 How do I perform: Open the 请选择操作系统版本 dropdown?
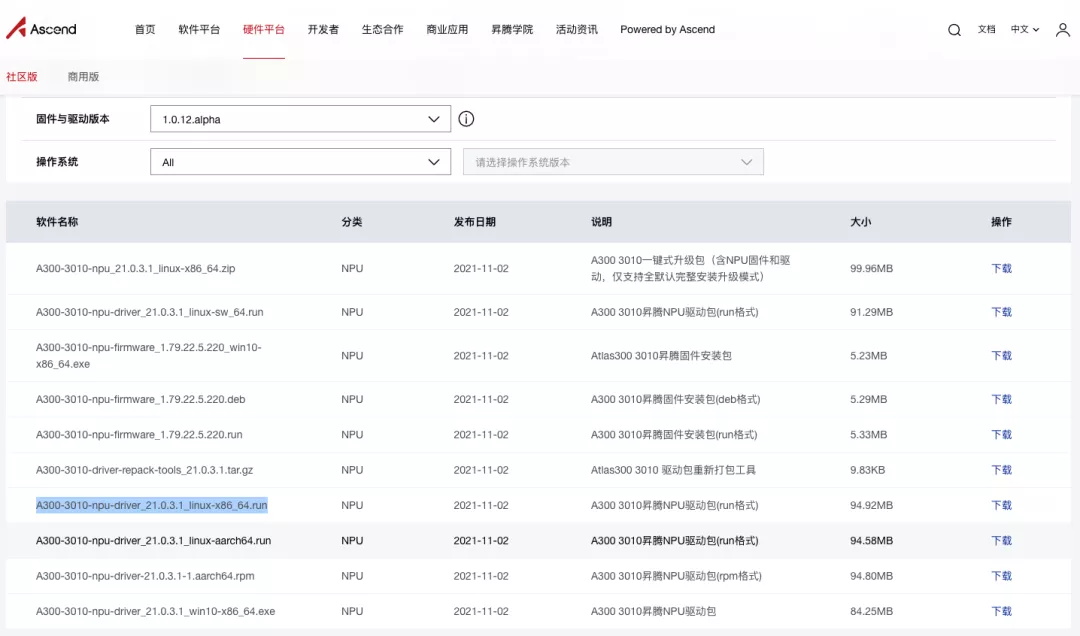[x=613, y=162]
